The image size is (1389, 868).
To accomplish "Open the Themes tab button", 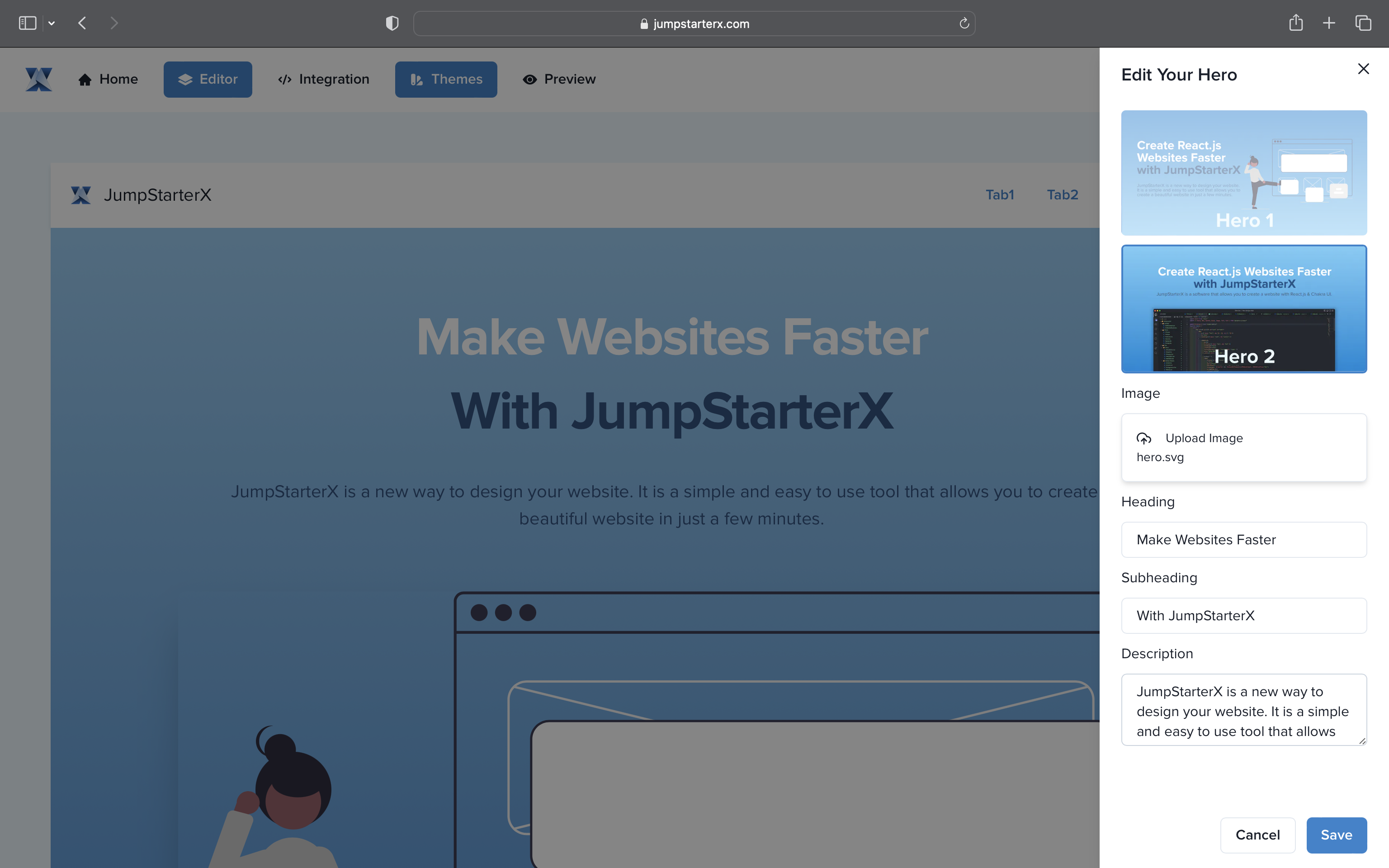I will [446, 79].
